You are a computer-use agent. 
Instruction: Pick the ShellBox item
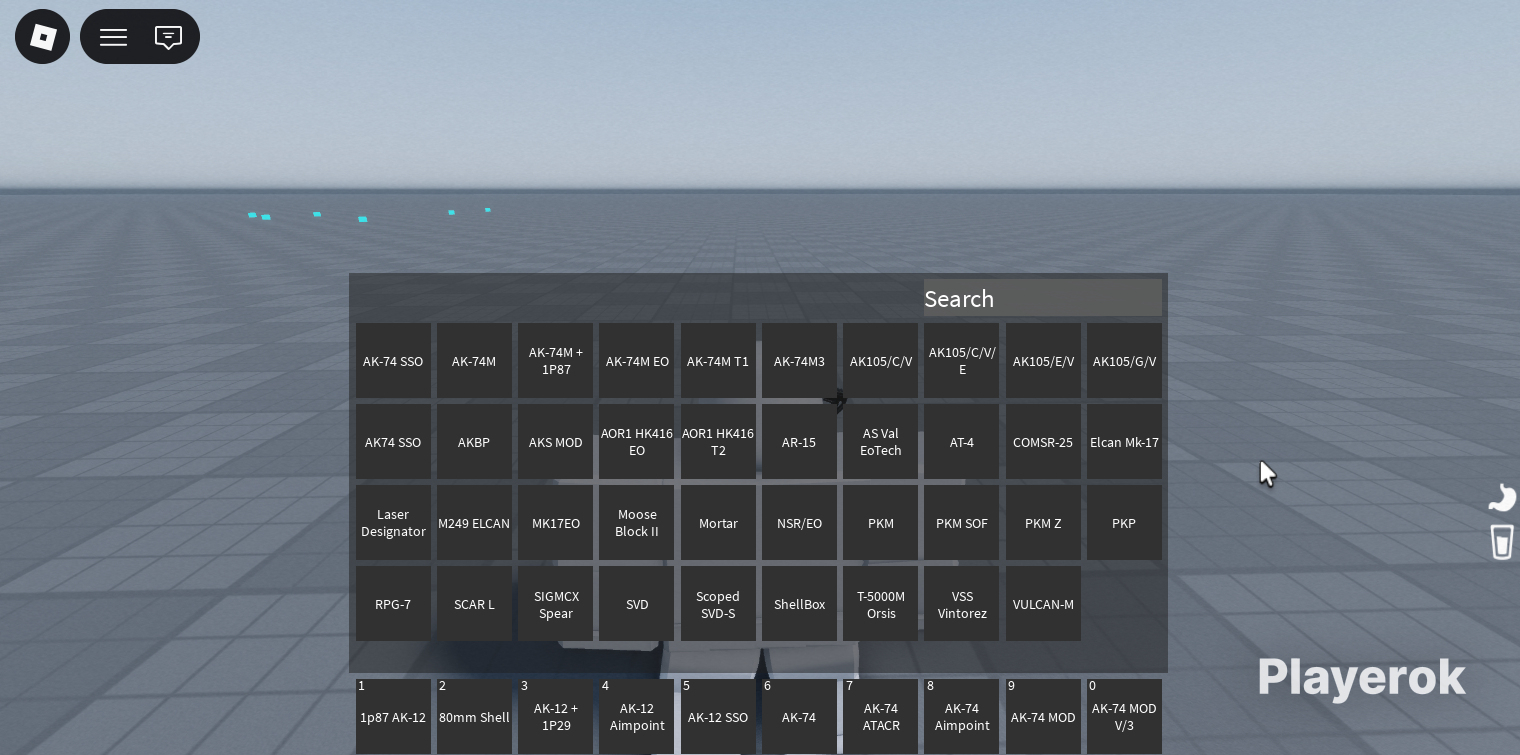click(x=799, y=604)
